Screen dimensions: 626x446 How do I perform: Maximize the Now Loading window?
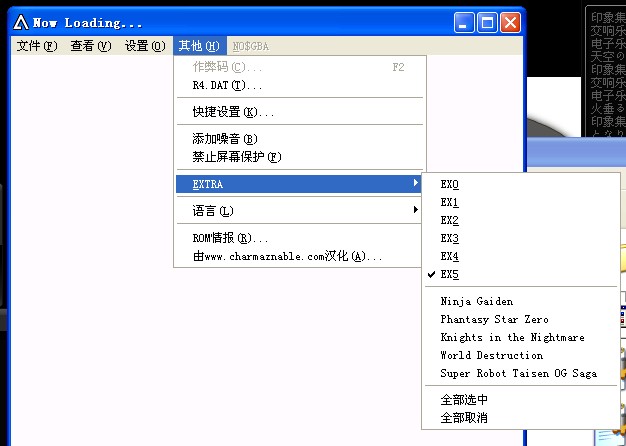coord(487,22)
